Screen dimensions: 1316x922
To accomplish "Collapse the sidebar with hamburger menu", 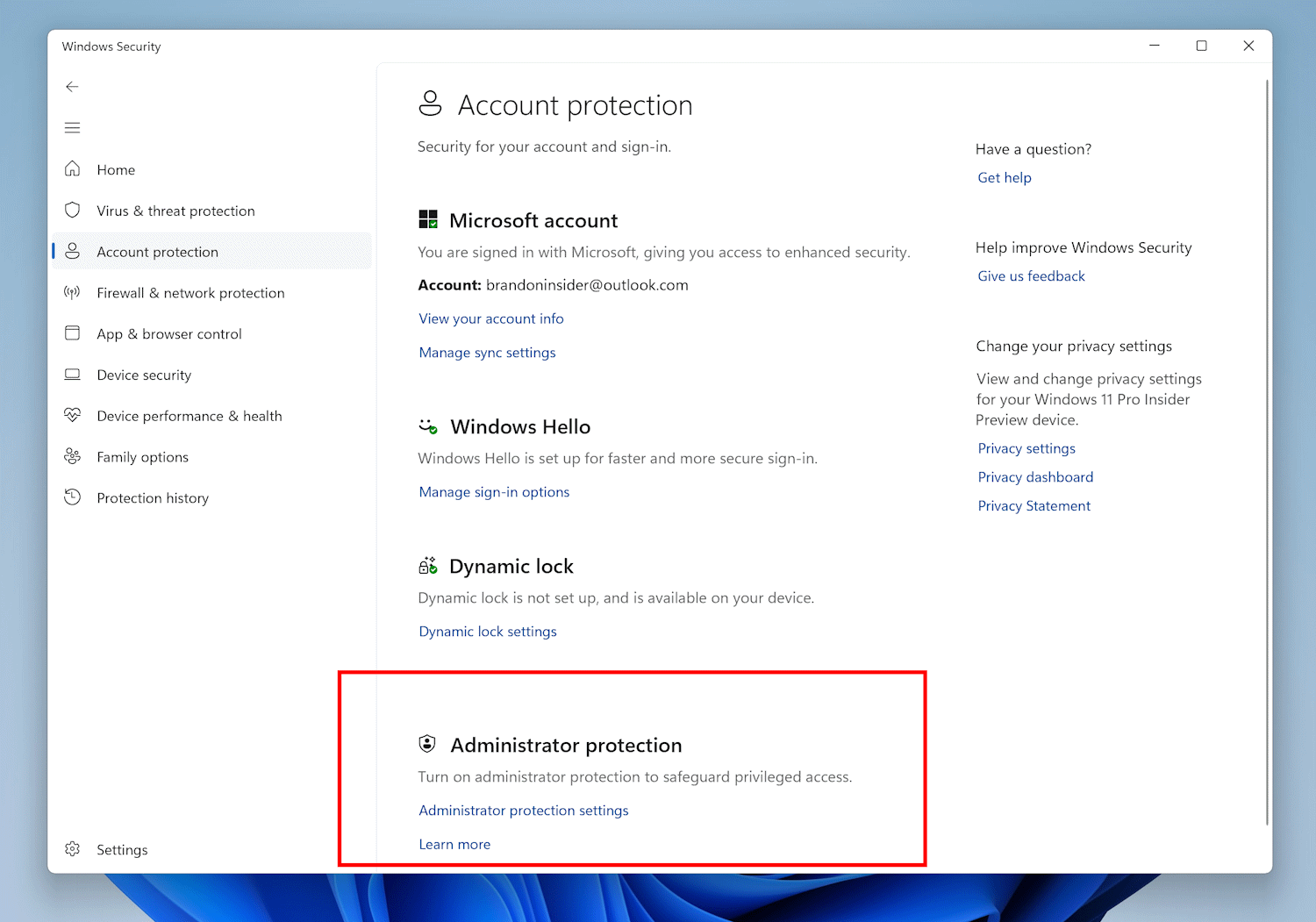I will [72, 127].
